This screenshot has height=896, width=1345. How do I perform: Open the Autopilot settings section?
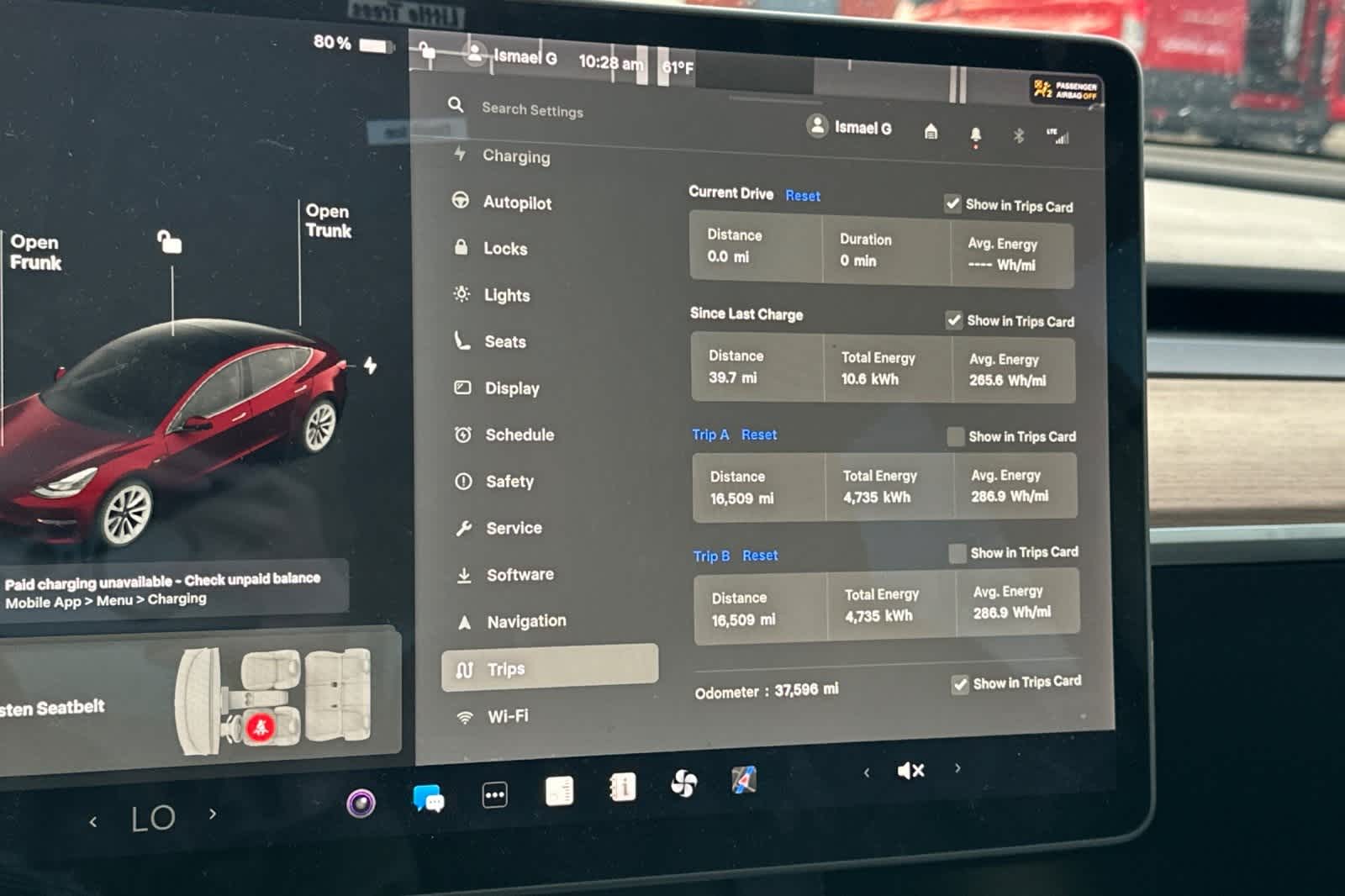(517, 203)
